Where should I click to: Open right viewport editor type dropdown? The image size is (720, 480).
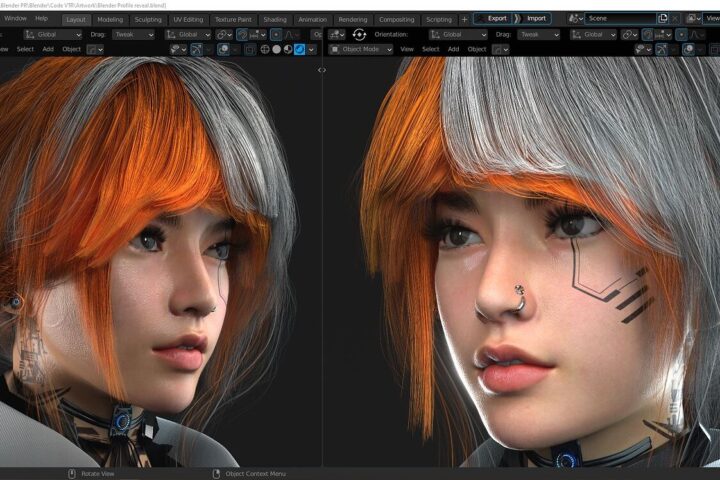337,34
